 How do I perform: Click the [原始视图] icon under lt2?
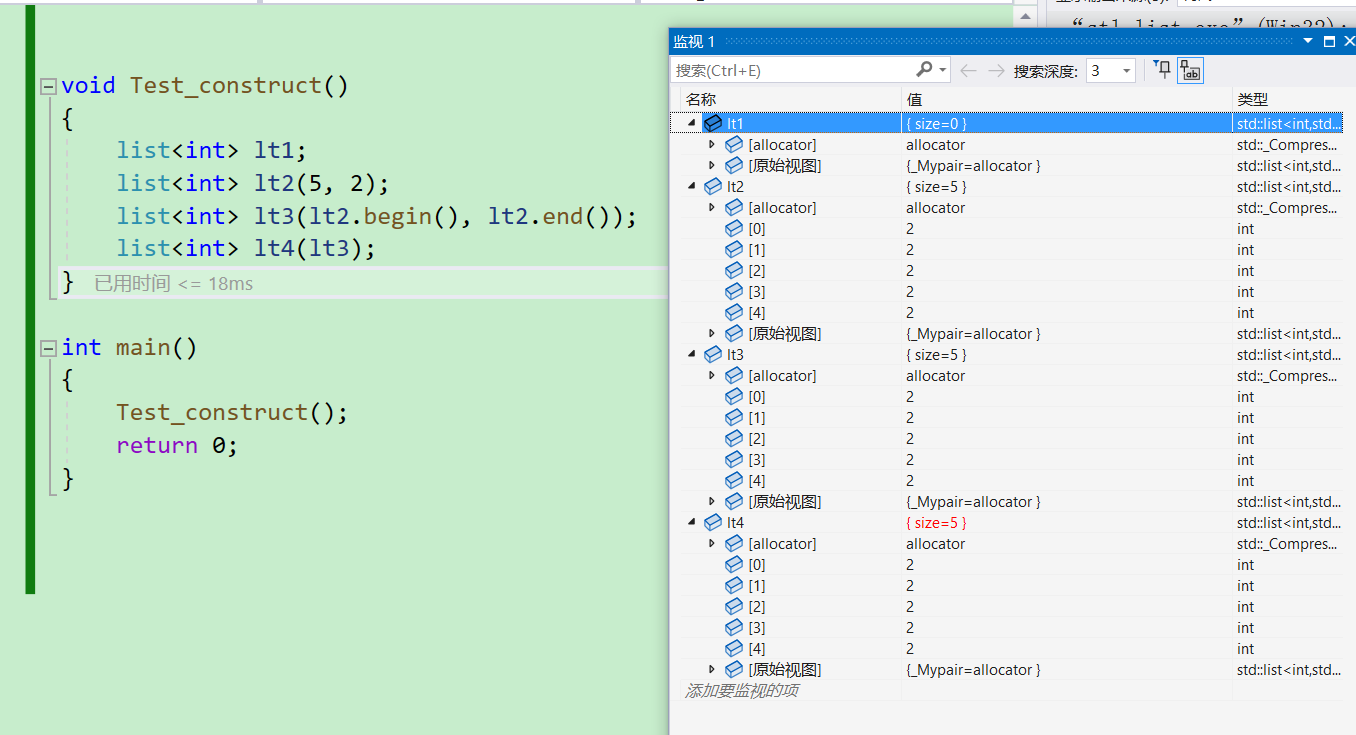pos(734,334)
